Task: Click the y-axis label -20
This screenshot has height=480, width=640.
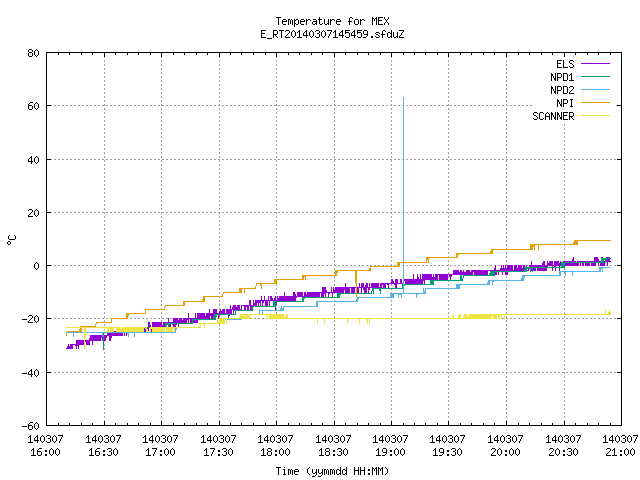Action: [x=31, y=319]
